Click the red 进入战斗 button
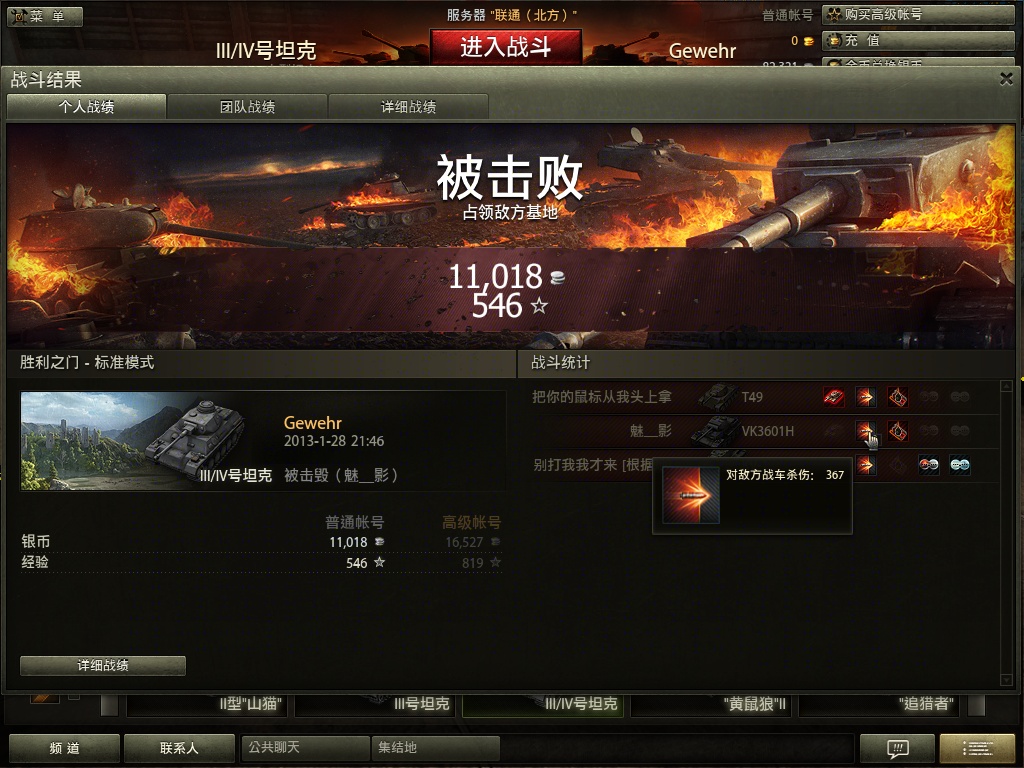1024x768 pixels. coord(505,47)
